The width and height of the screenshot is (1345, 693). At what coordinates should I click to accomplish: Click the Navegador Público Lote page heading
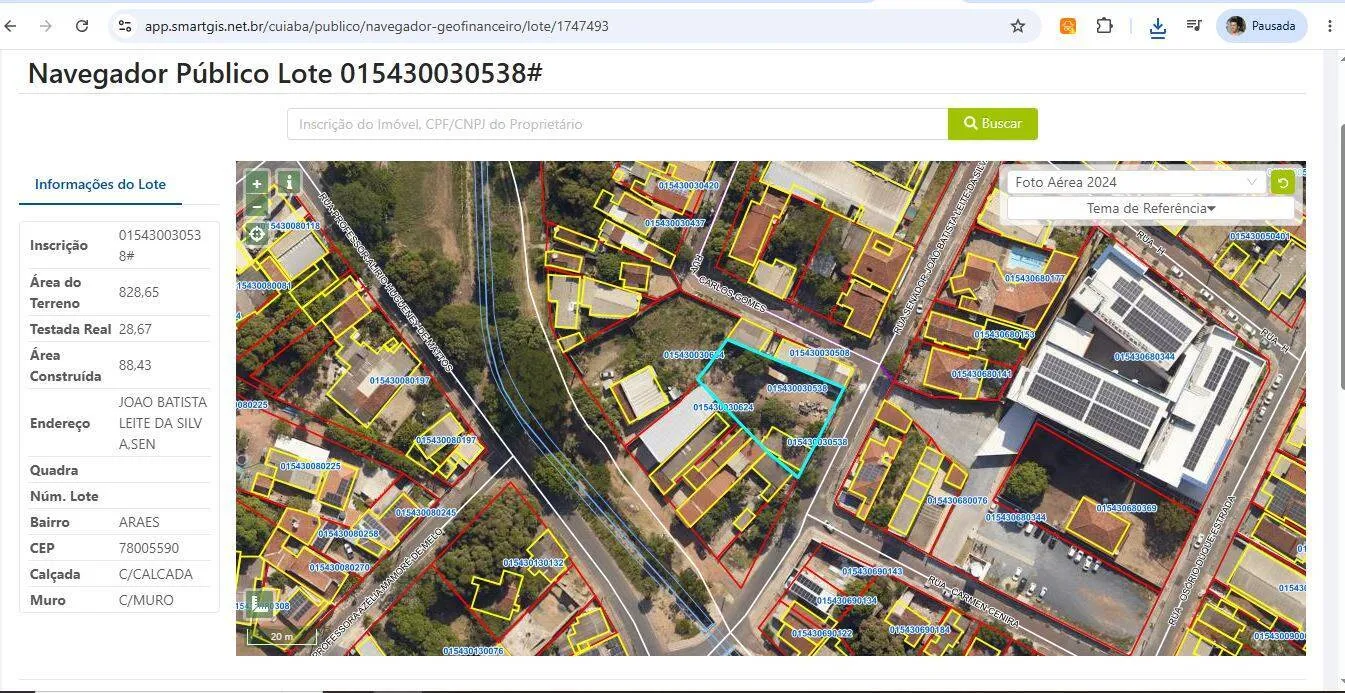click(285, 73)
